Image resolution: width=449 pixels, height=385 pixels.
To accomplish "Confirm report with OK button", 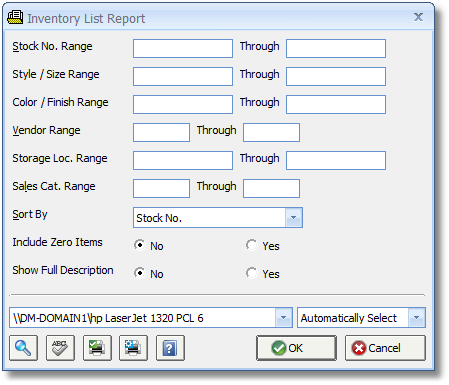I will pyautogui.click(x=296, y=348).
